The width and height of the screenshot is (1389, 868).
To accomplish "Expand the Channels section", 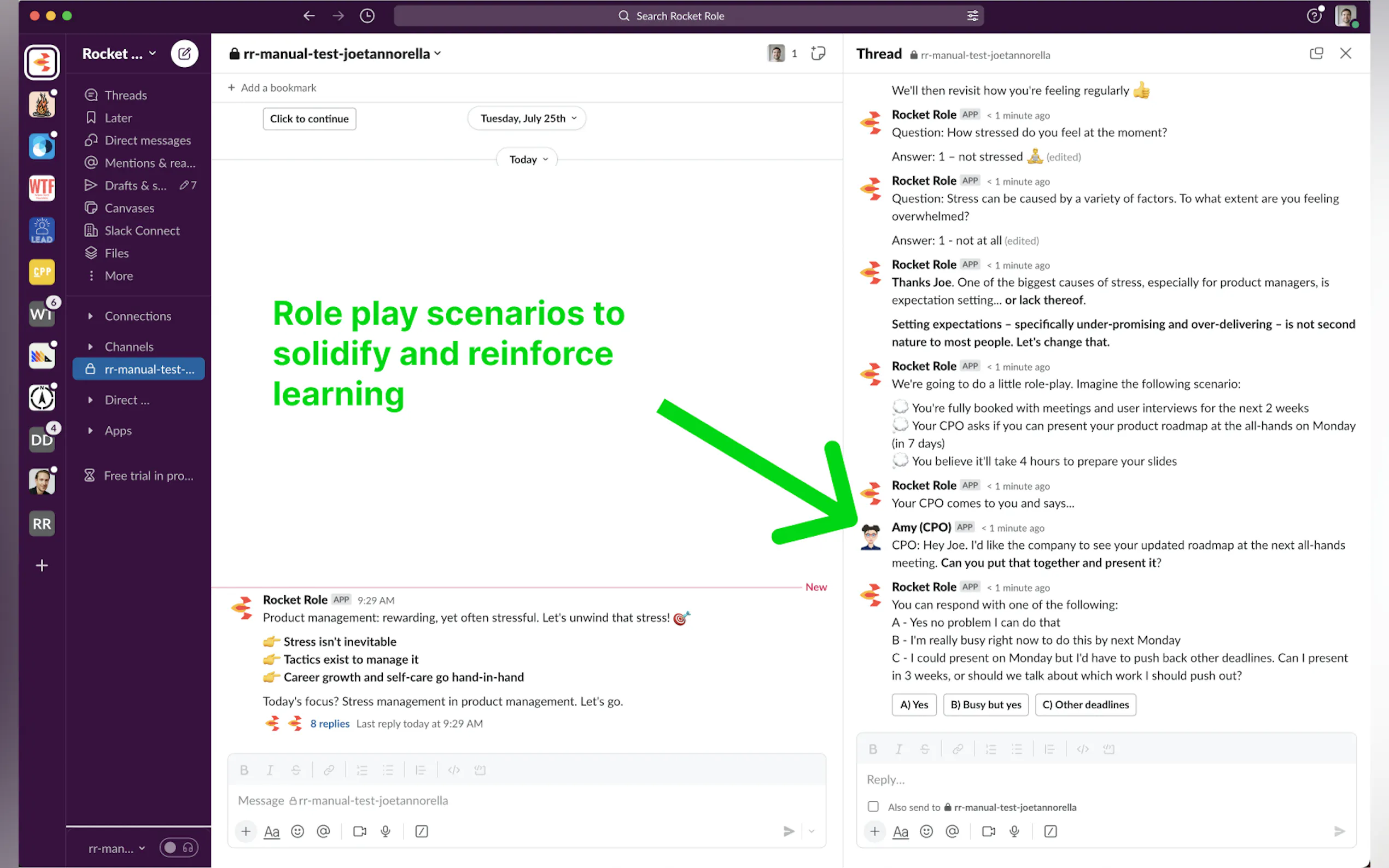I will (x=91, y=347).
